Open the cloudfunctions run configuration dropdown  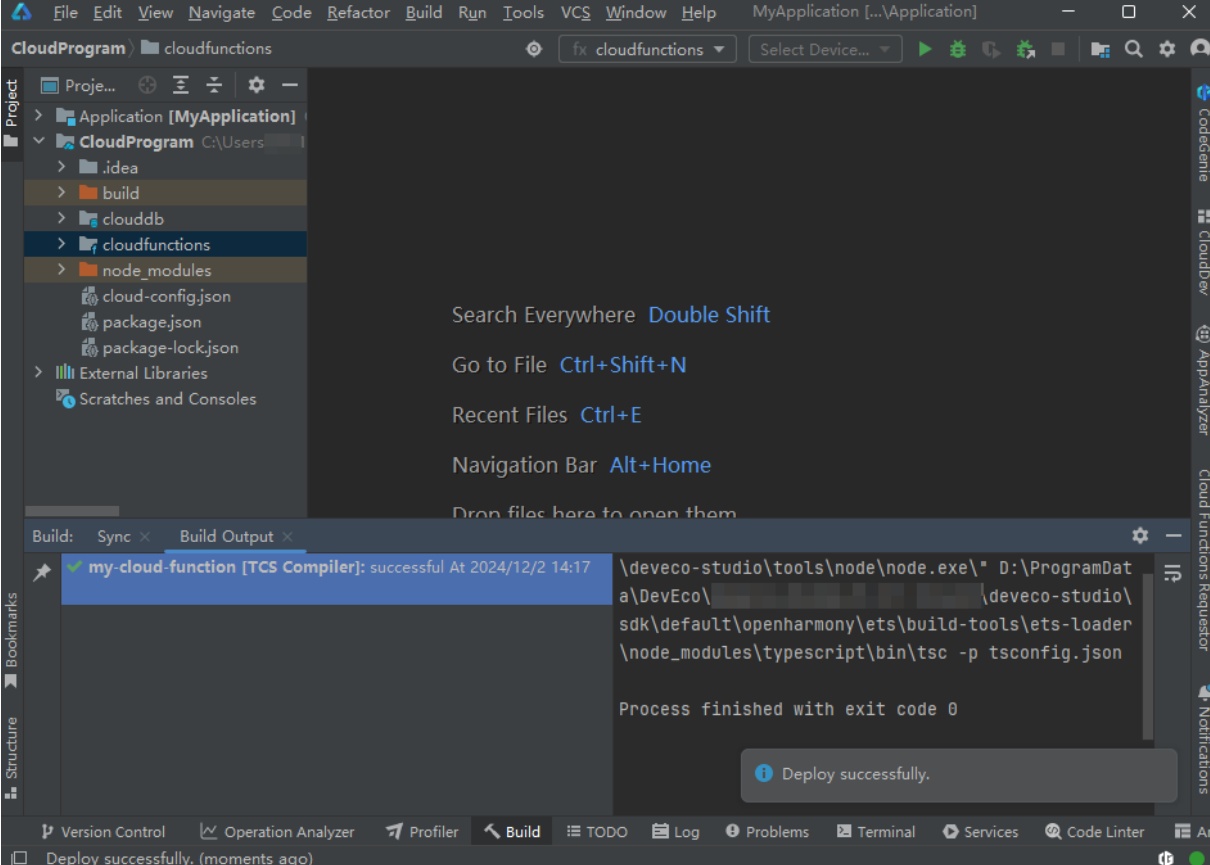click(x=647, y=49)
